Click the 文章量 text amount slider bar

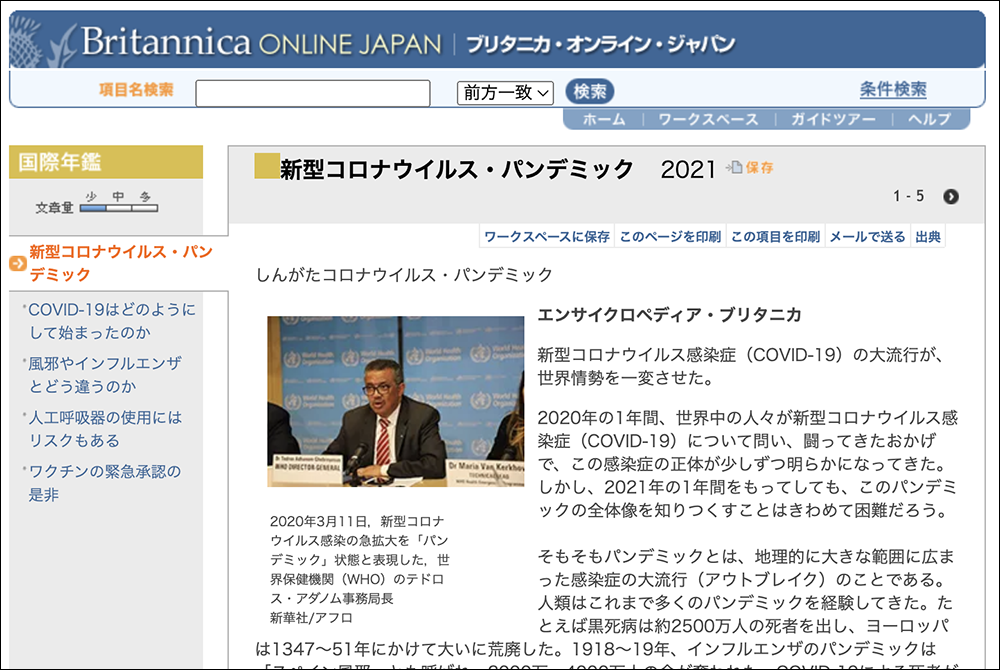(119, 208)
